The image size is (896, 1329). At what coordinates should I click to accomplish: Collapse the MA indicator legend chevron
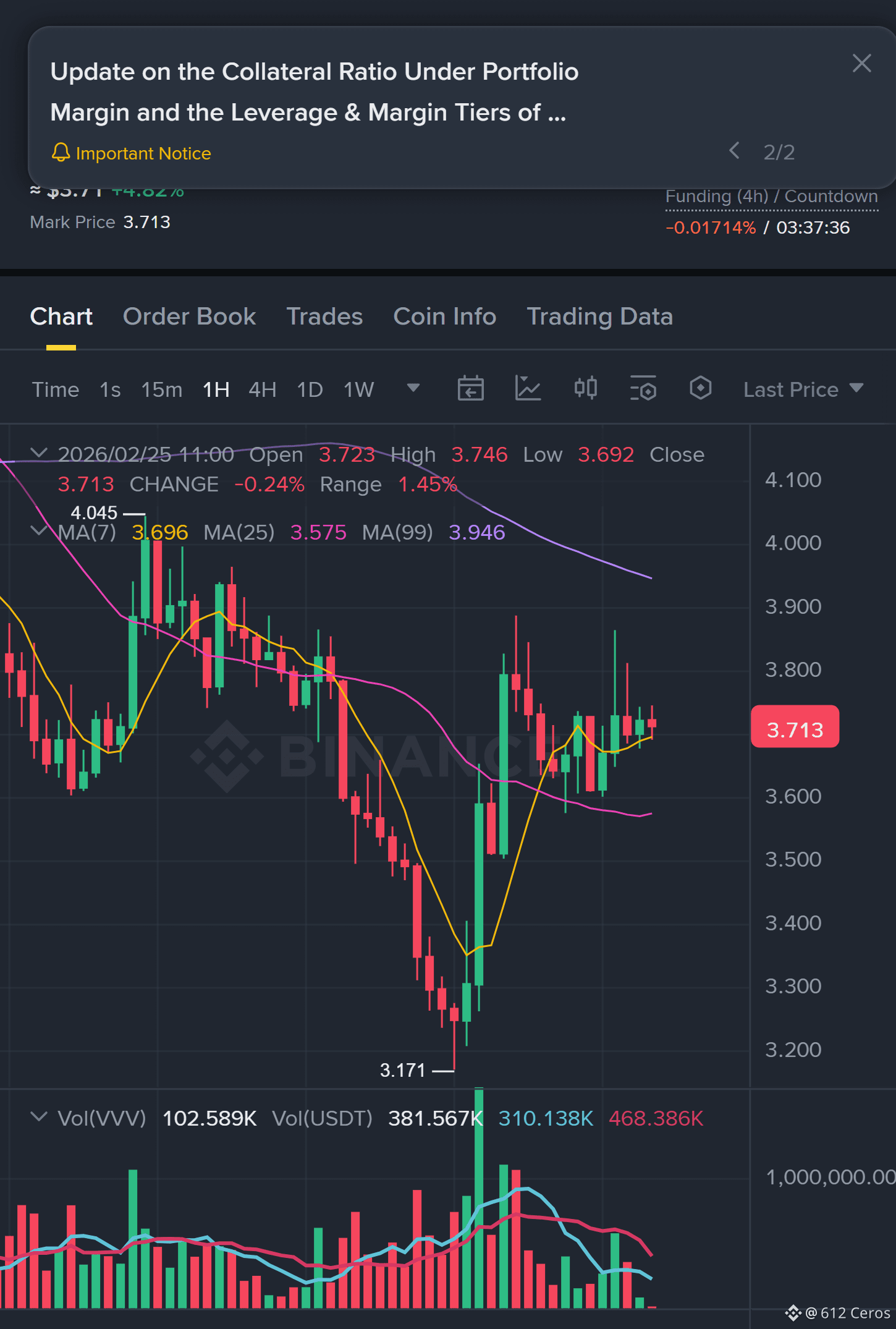tap(38, 531)
